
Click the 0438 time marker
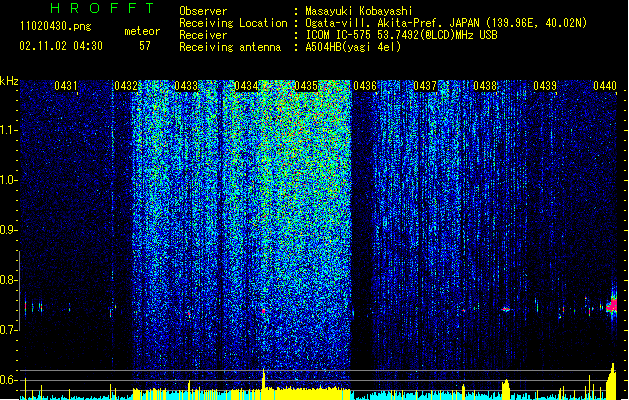(x=485, y=86)
